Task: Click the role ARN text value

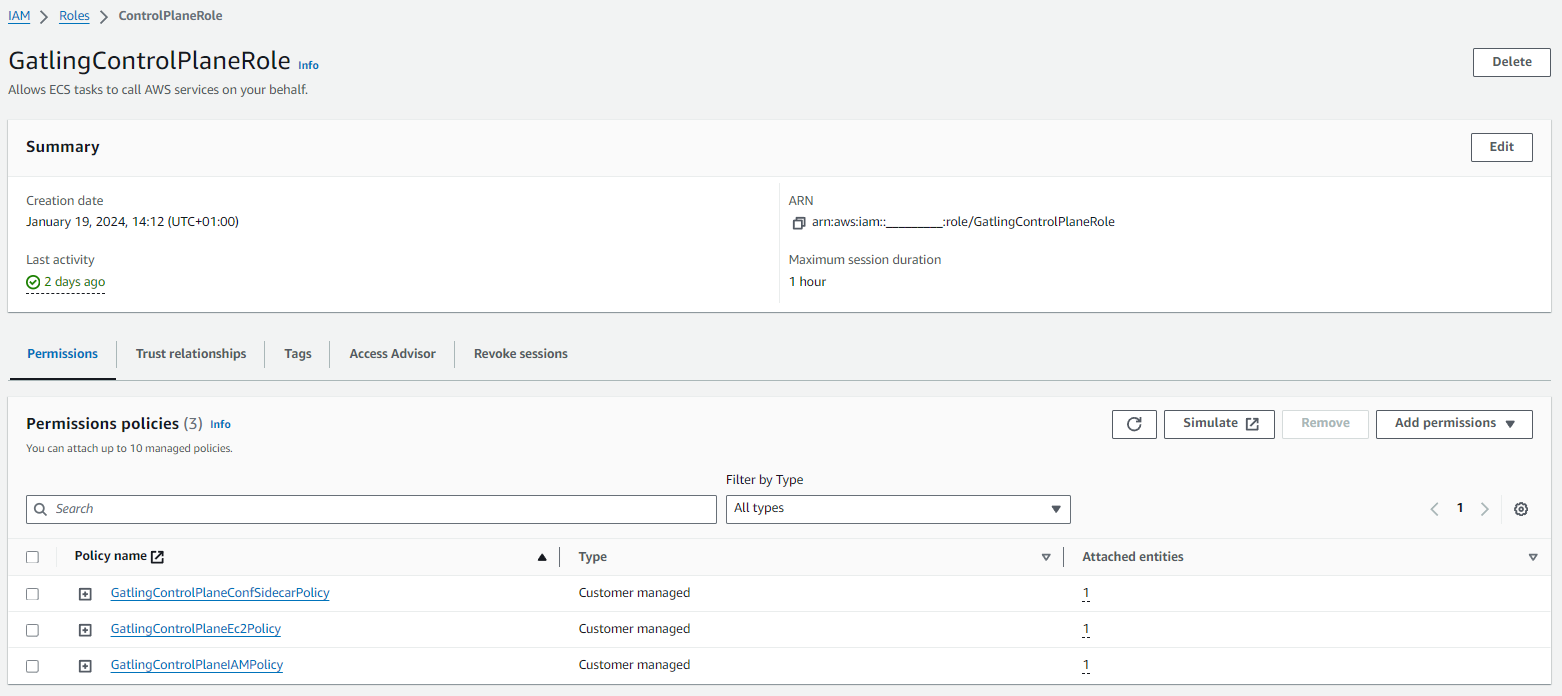Action: (963, 222)
